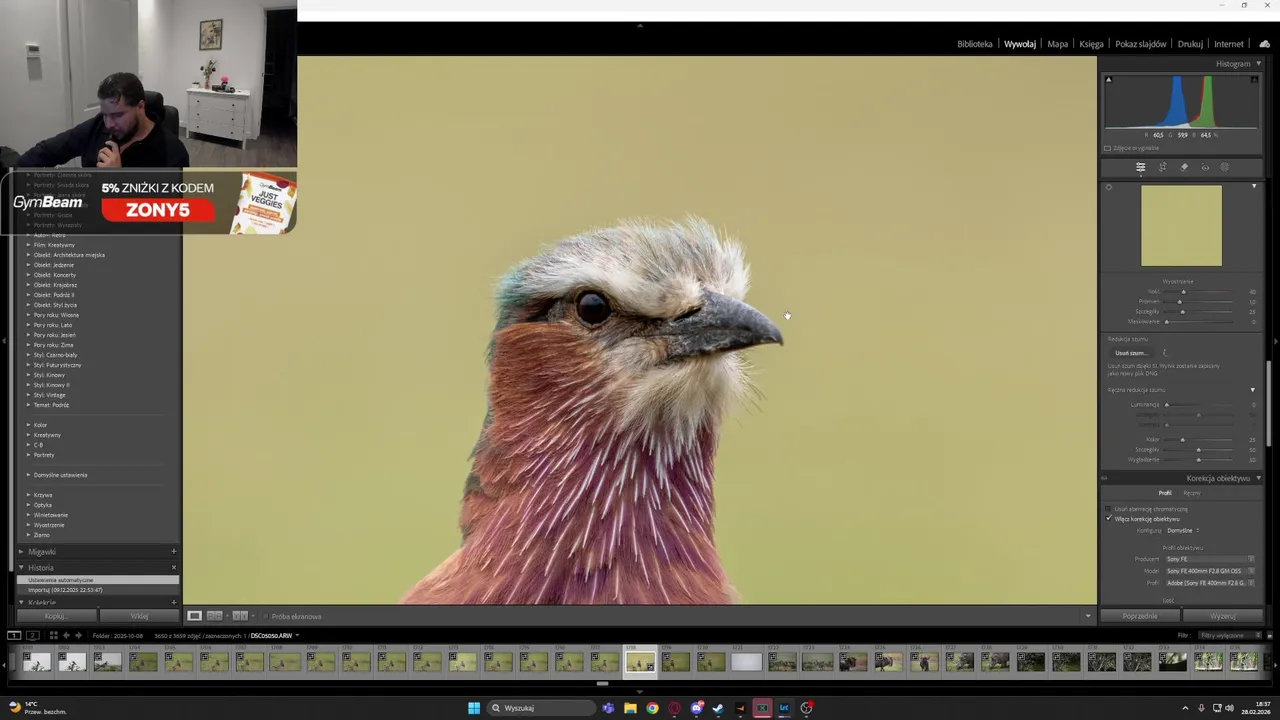
Task: Adjust Luminancja noise slider
Action: point(1198,405)
